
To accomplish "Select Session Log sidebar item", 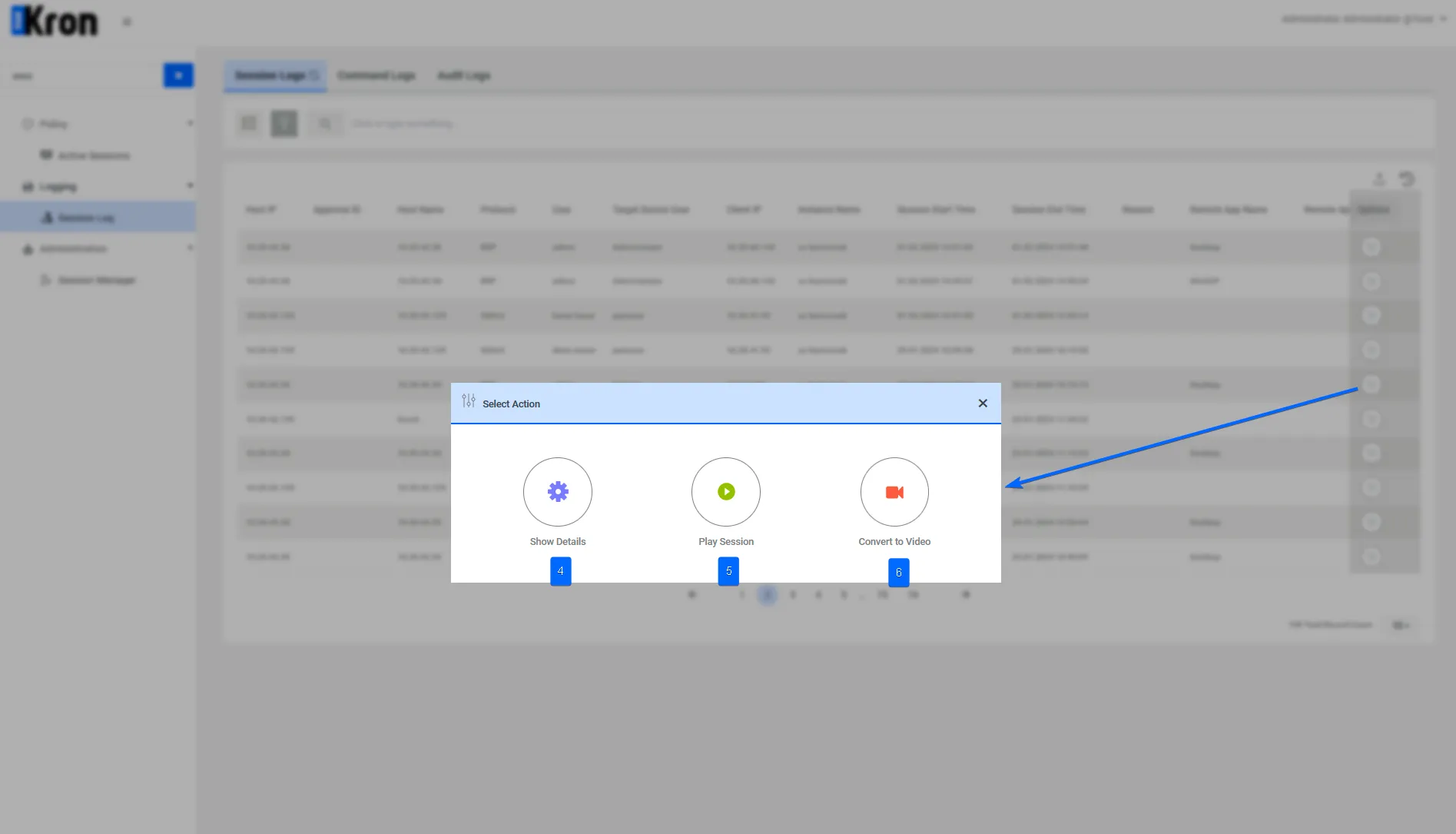I will (98, 218).
